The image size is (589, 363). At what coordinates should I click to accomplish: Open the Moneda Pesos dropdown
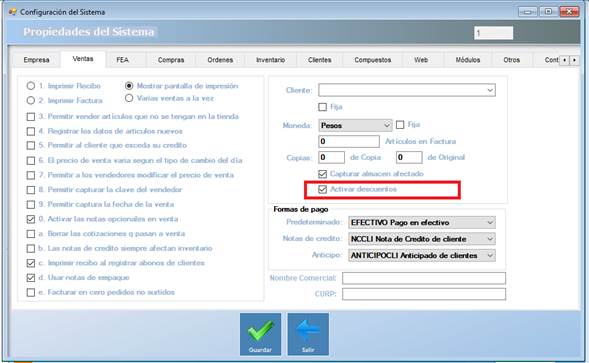(x=355, y=126)
